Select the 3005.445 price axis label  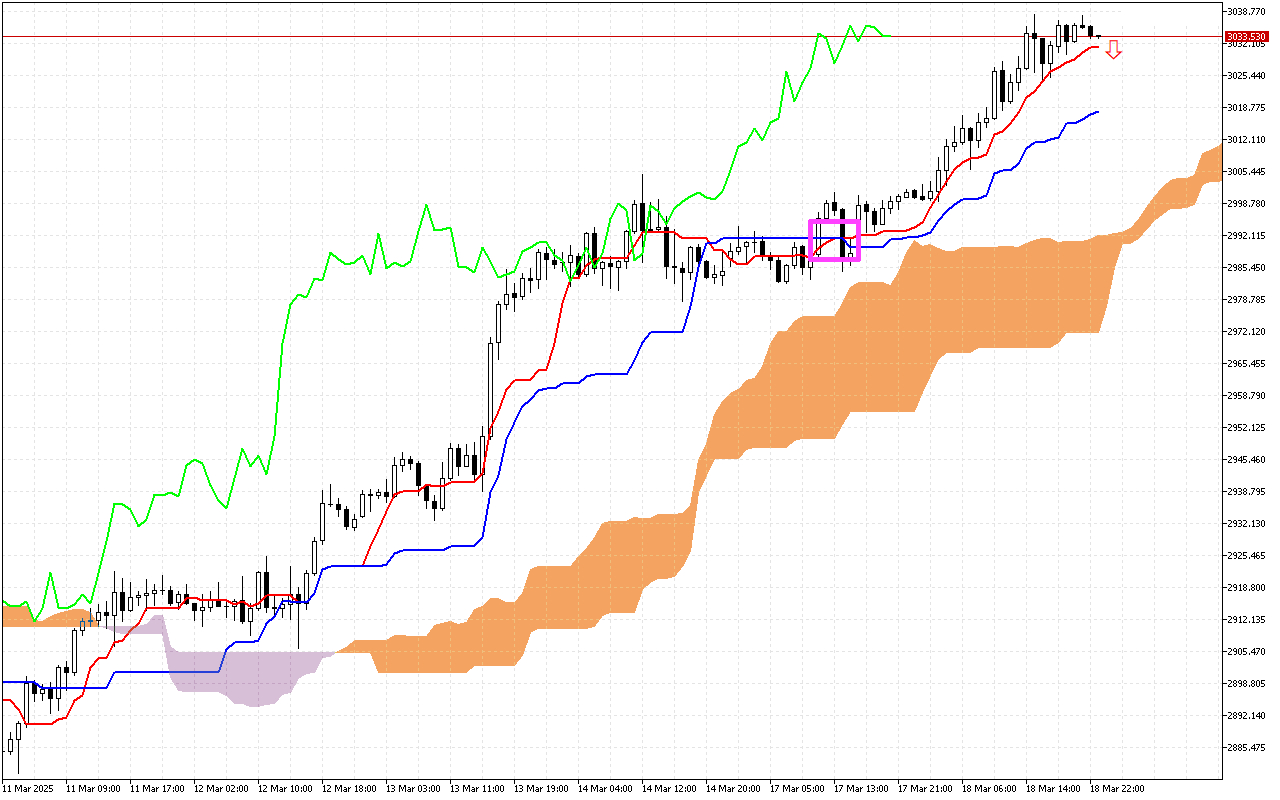[1246, 172]
